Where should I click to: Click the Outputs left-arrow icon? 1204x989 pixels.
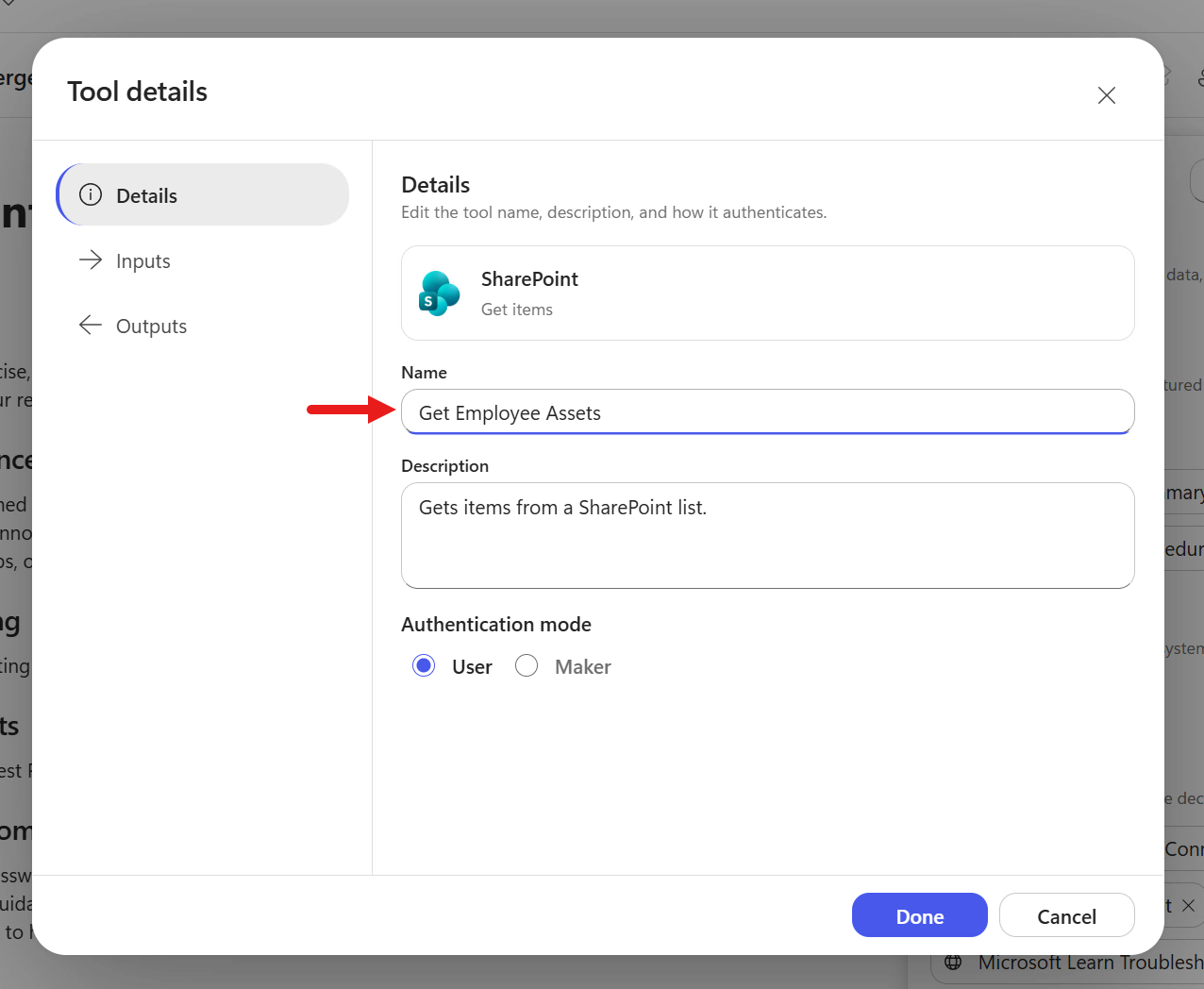click(91, 326)
